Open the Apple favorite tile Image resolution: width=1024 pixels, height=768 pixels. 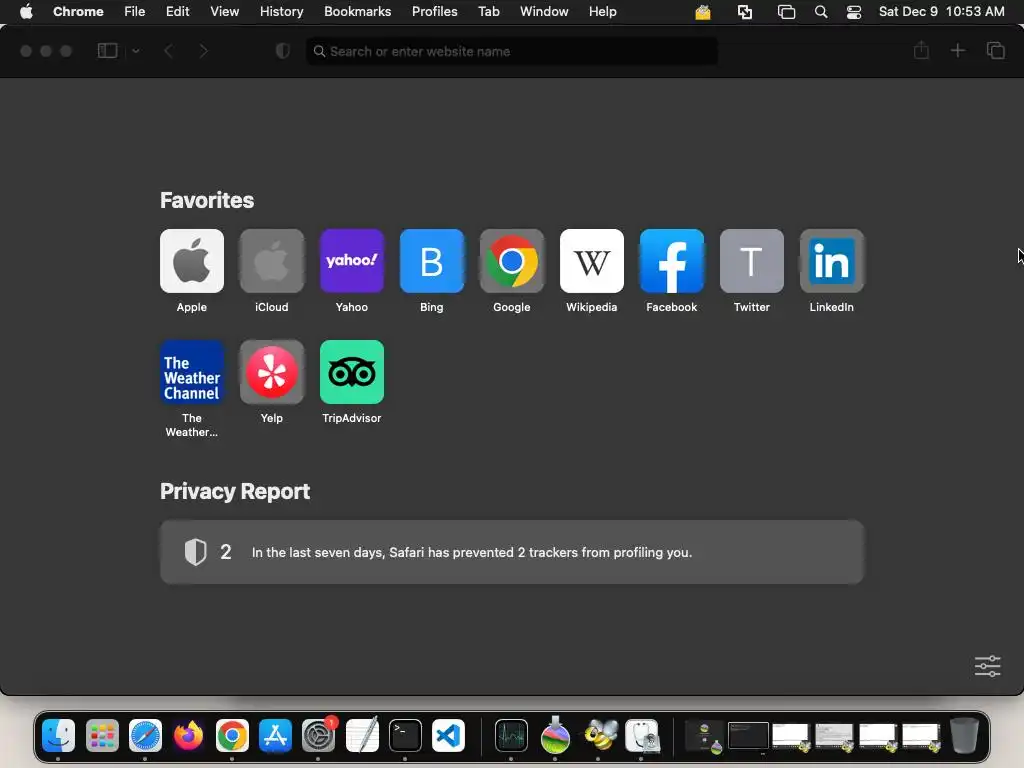click(191, 261)
